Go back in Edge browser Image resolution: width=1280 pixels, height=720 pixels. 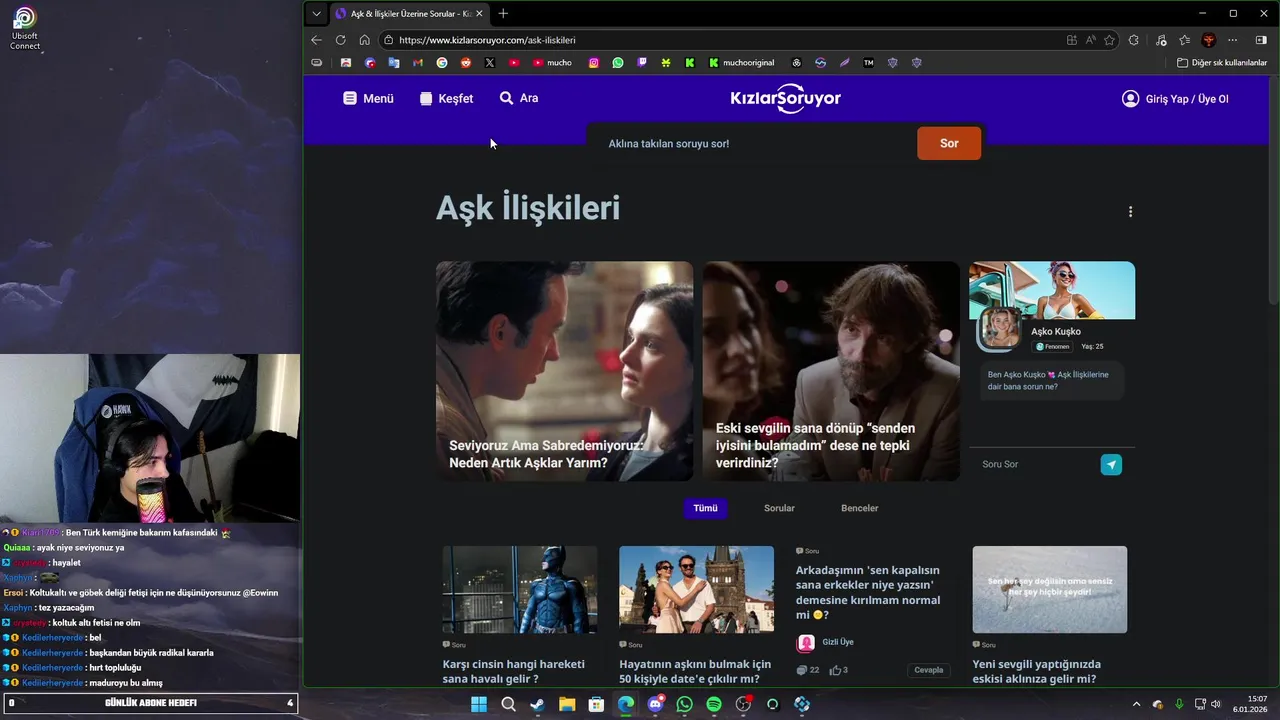(316, 40)
